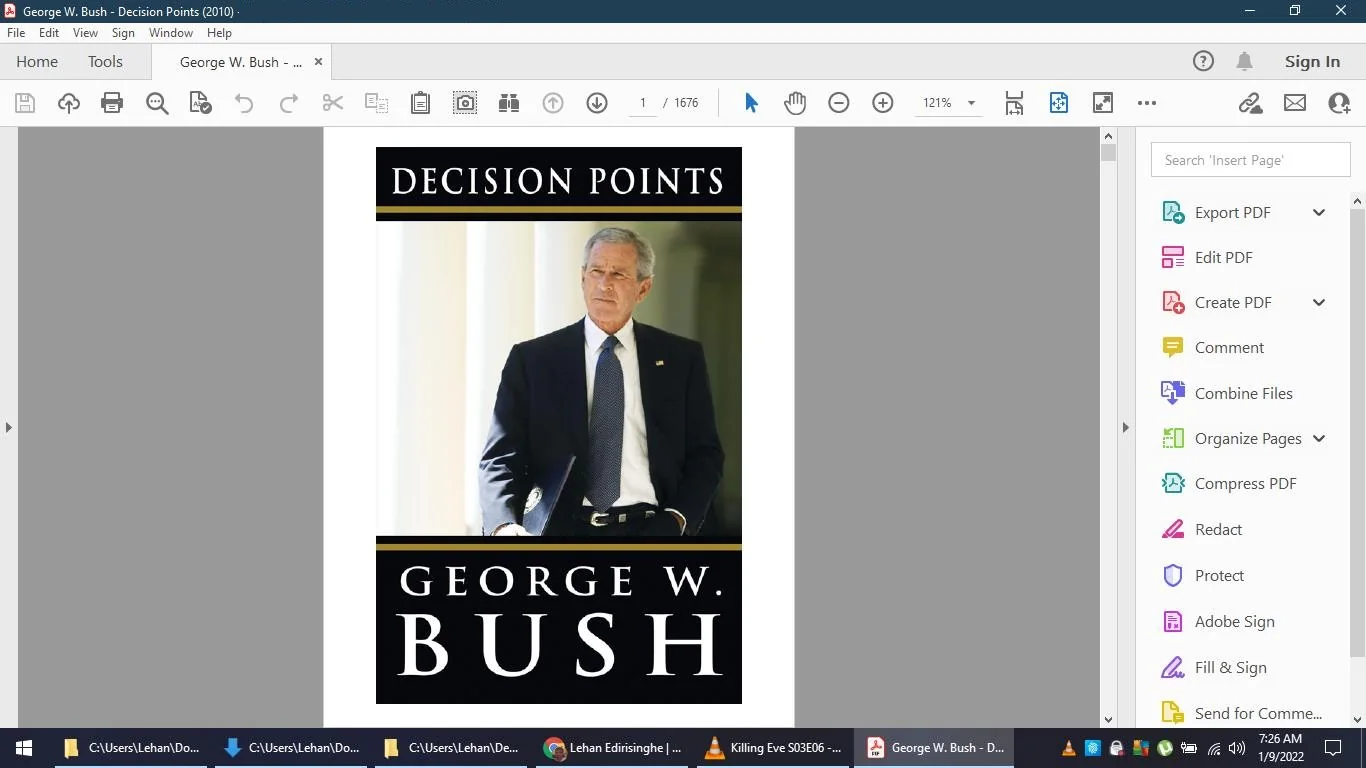Screen dimensions: 1366x768
Task: Click the scissors cut icon
Action: 333,103
